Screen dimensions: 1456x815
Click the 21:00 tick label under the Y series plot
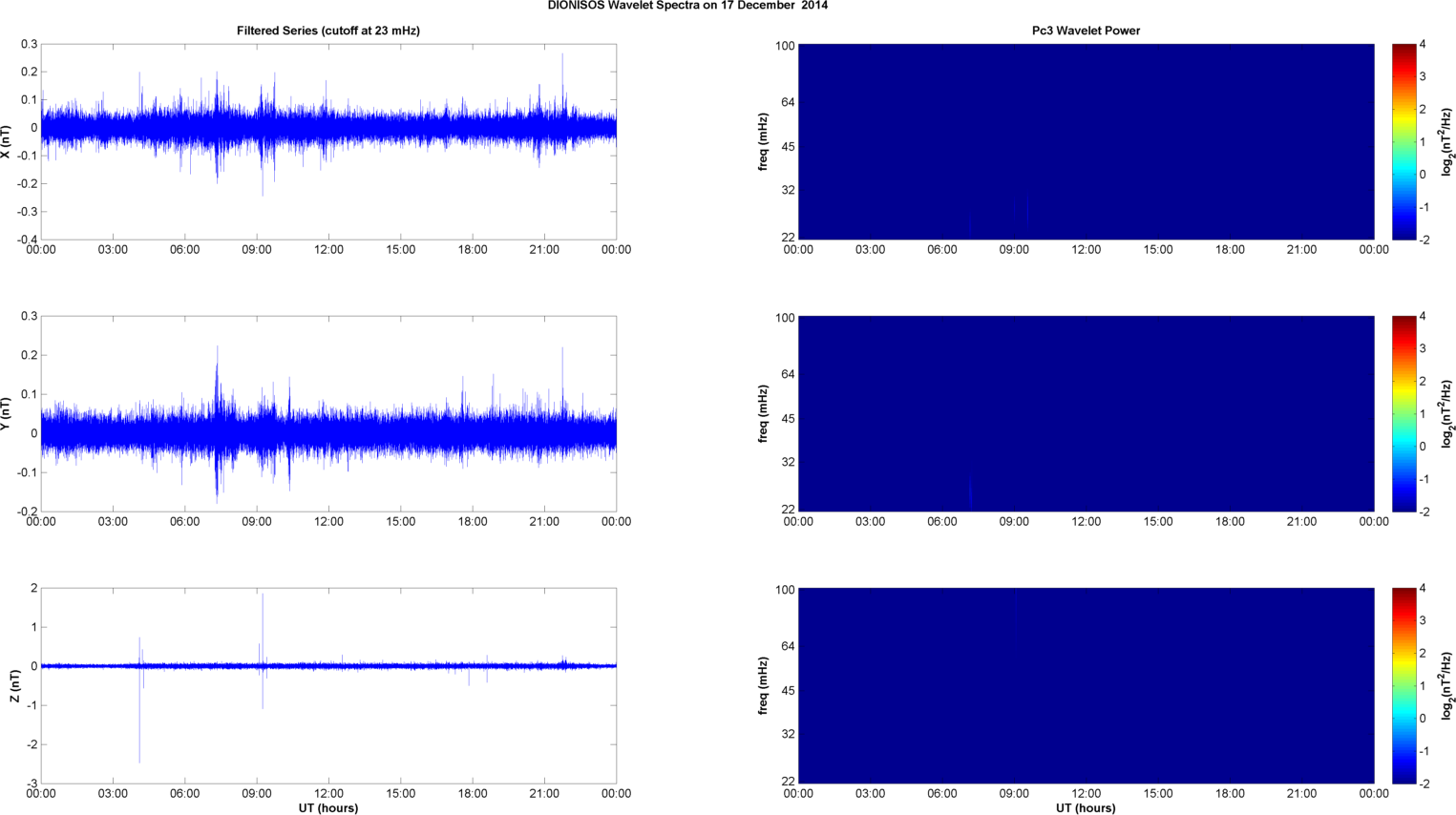[x=544, y=522]
